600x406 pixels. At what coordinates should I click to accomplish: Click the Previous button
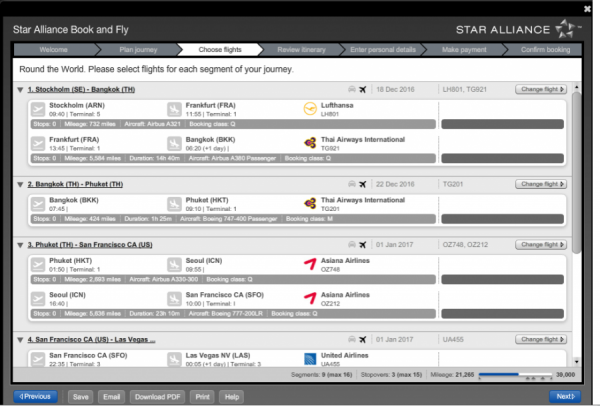point(36,396)
